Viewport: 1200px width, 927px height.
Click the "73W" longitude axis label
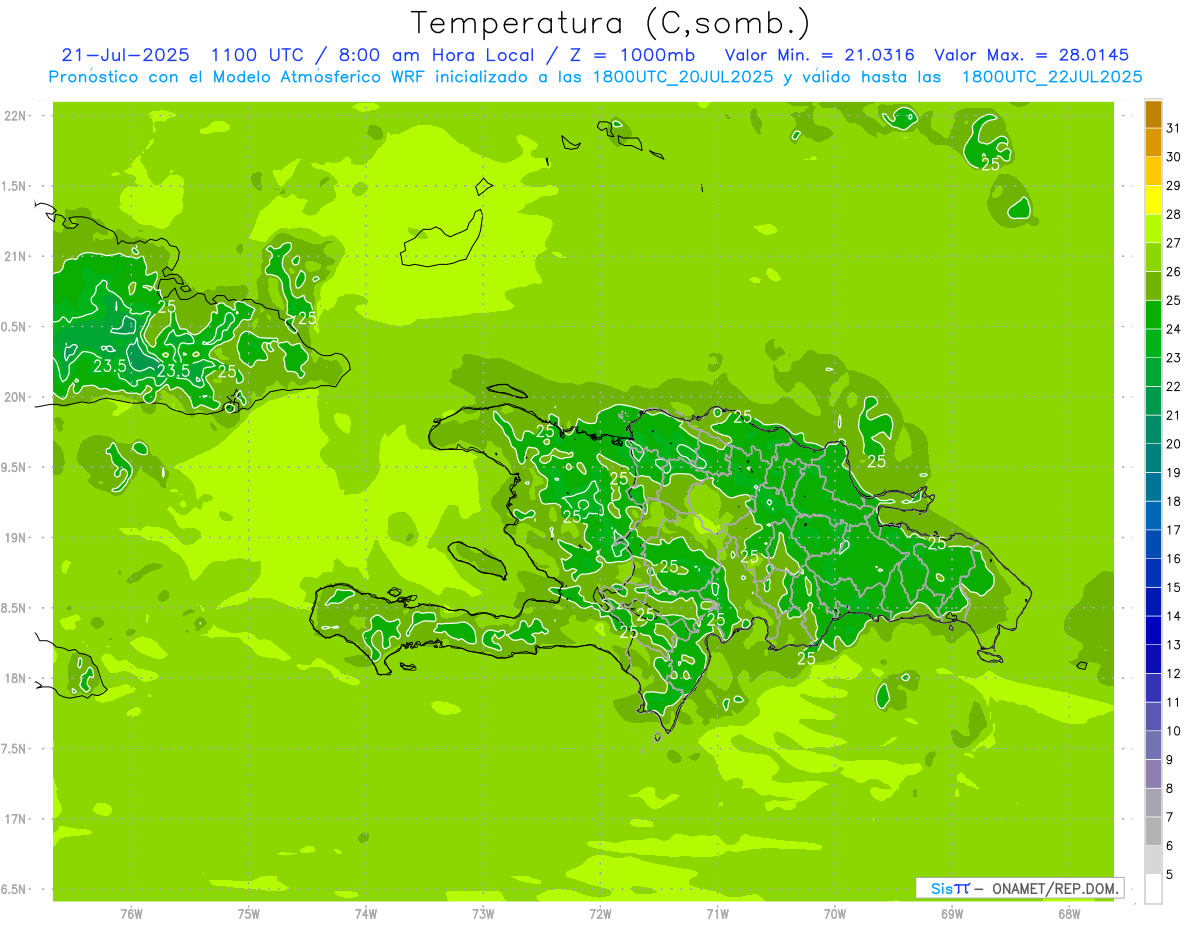pos(483,914)
